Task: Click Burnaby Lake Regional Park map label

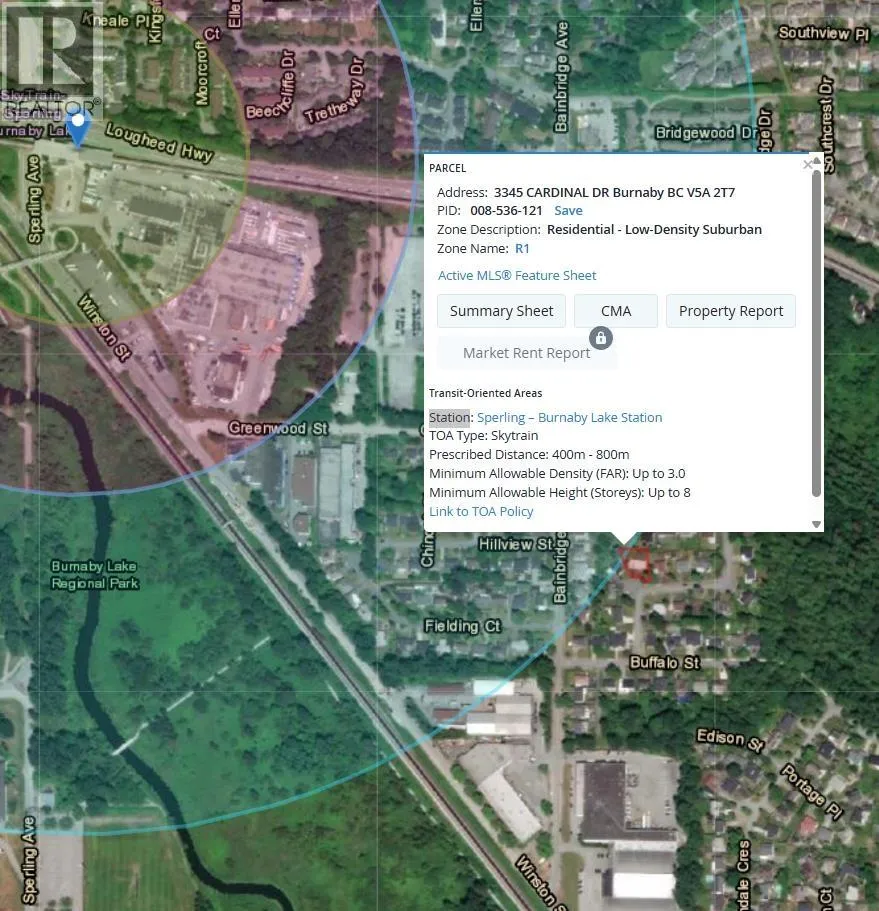Action: [x=95, y=575]
